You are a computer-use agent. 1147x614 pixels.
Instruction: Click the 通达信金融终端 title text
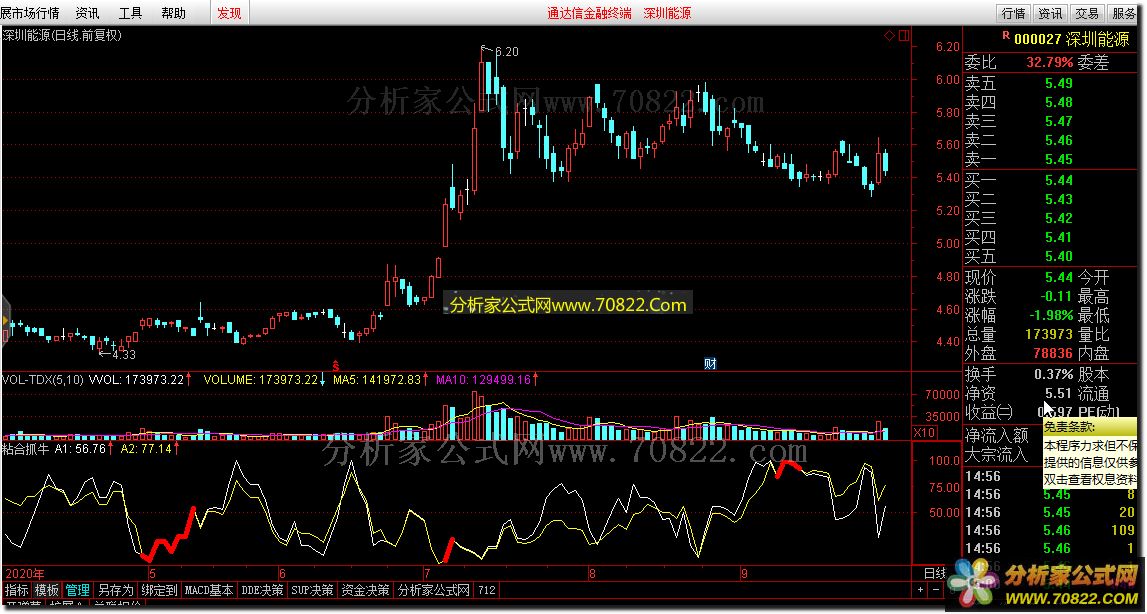(590, 13)
